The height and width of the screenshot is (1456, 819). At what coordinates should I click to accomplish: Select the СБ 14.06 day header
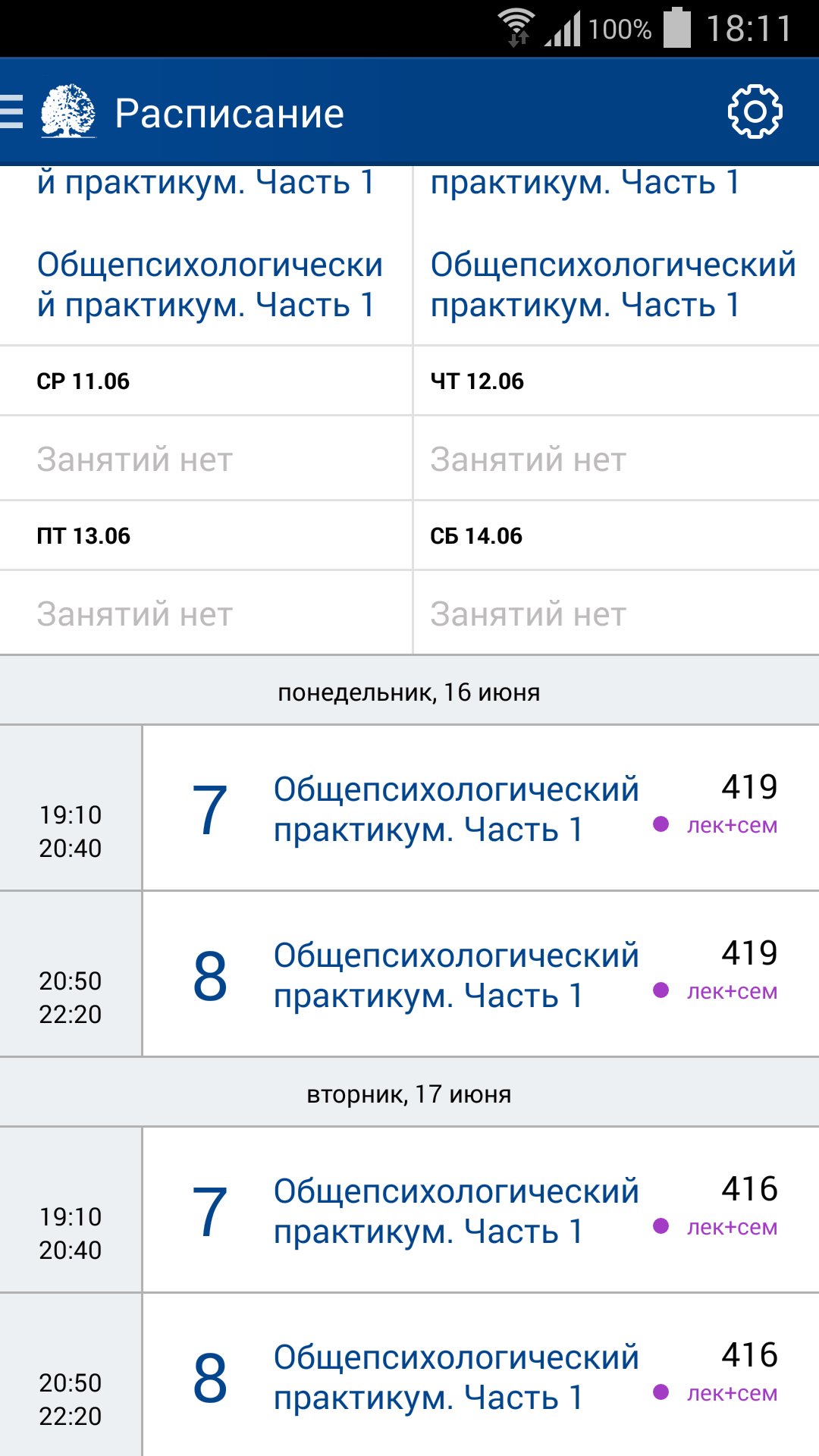click(x=617, y=535)
